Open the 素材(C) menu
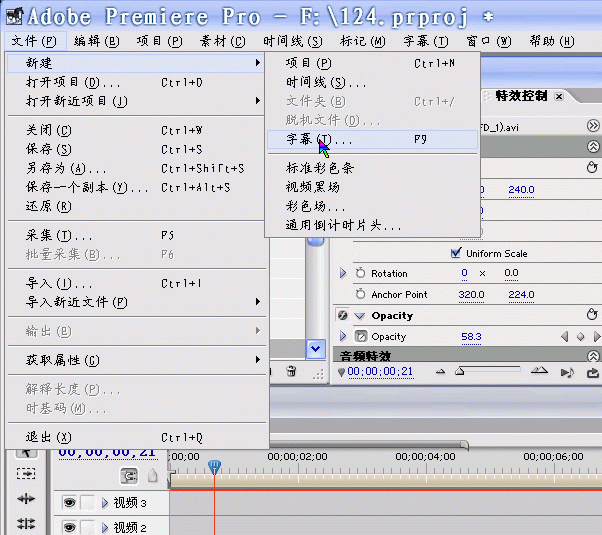Screen dimensions: 602x535 coord(223,41)
